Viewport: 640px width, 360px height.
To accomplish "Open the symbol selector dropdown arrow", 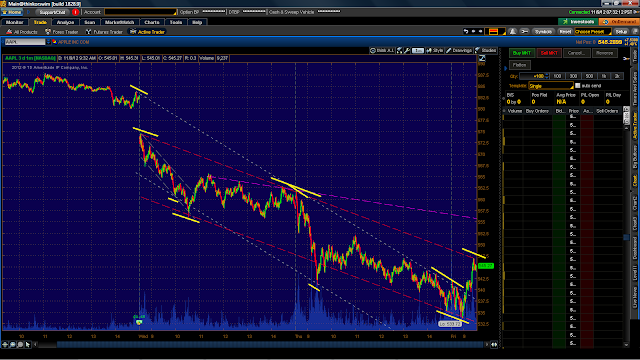I will coord(48,42).
